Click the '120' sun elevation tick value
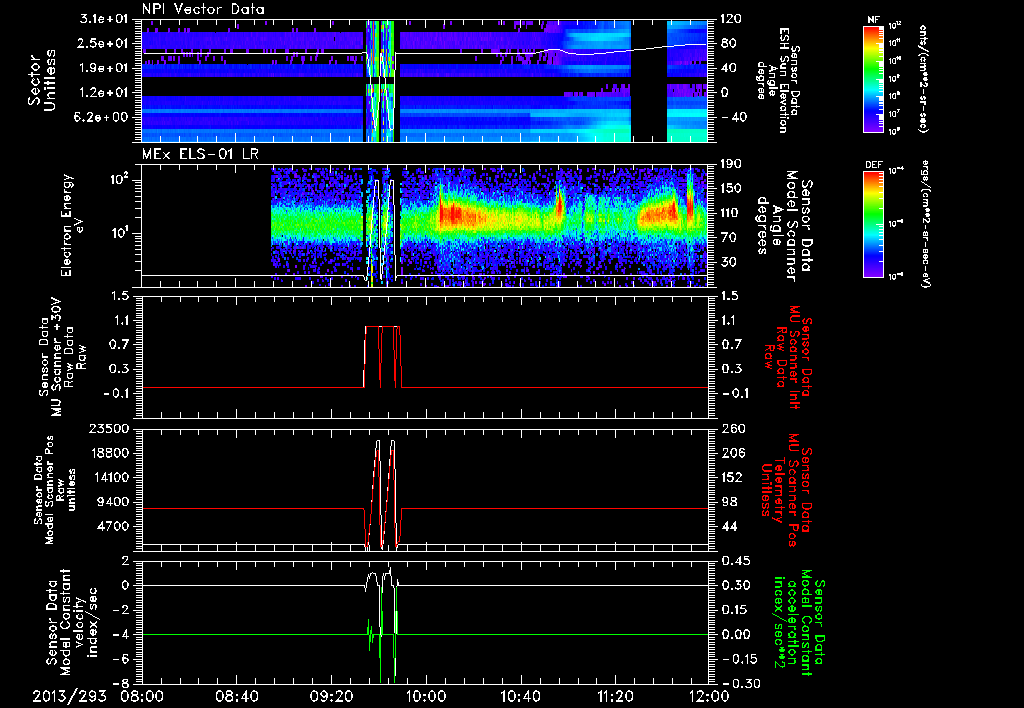The image size is (1024, 708). [x=731, y=19]
